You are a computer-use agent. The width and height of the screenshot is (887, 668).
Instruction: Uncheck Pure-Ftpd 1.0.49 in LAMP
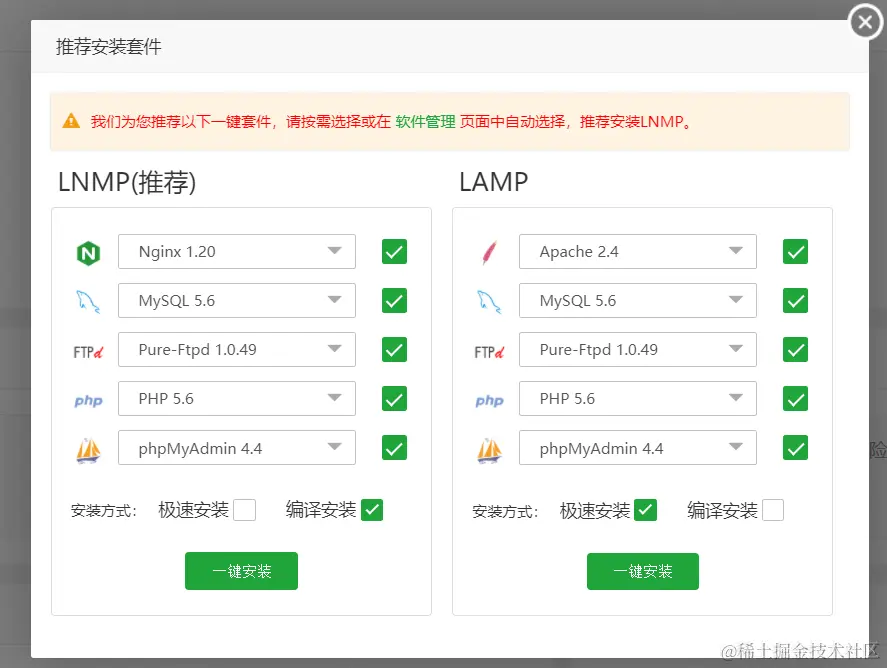coord(795,350)
